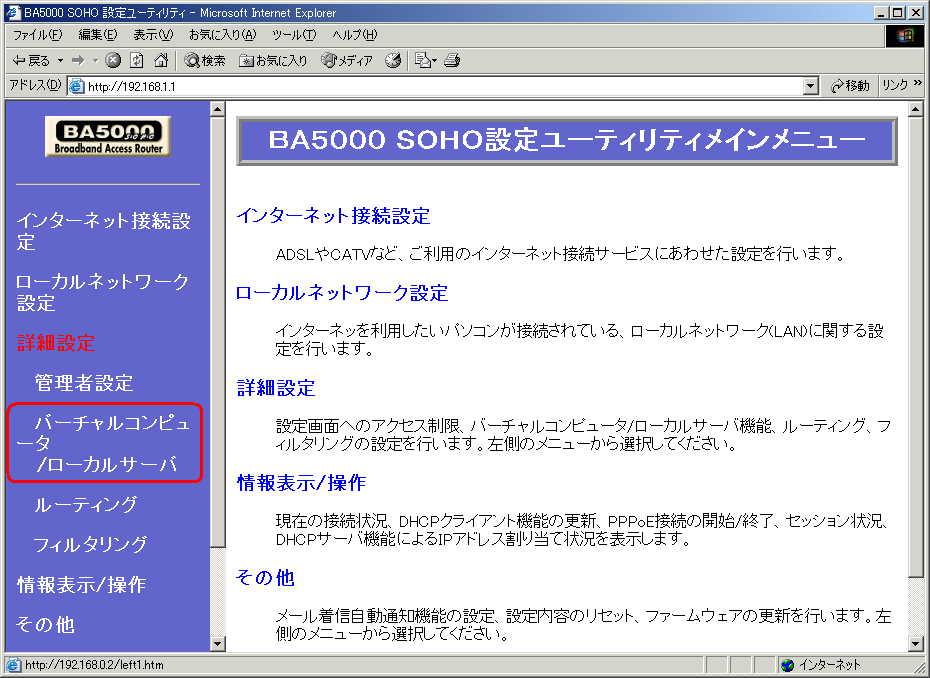Viewport: 930px width, 678px height.
Task: Open the 表示(V) menu
Action: [153, 35]
